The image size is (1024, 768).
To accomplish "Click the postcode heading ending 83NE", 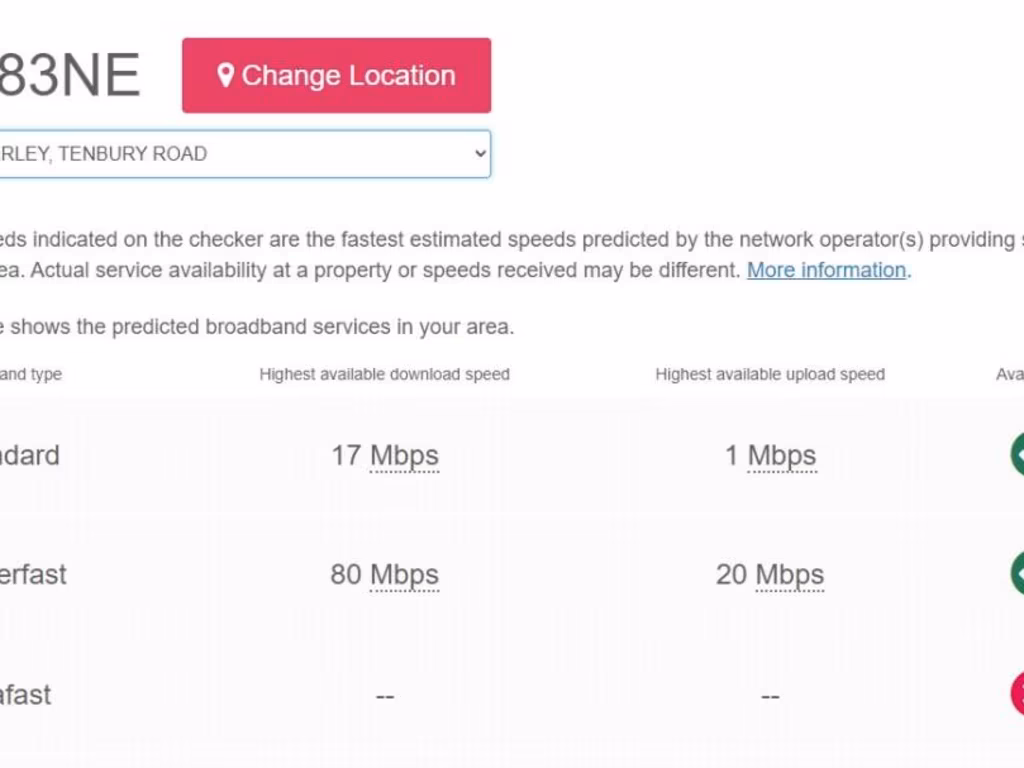I will pyautogui.click(x=68, y=76).
